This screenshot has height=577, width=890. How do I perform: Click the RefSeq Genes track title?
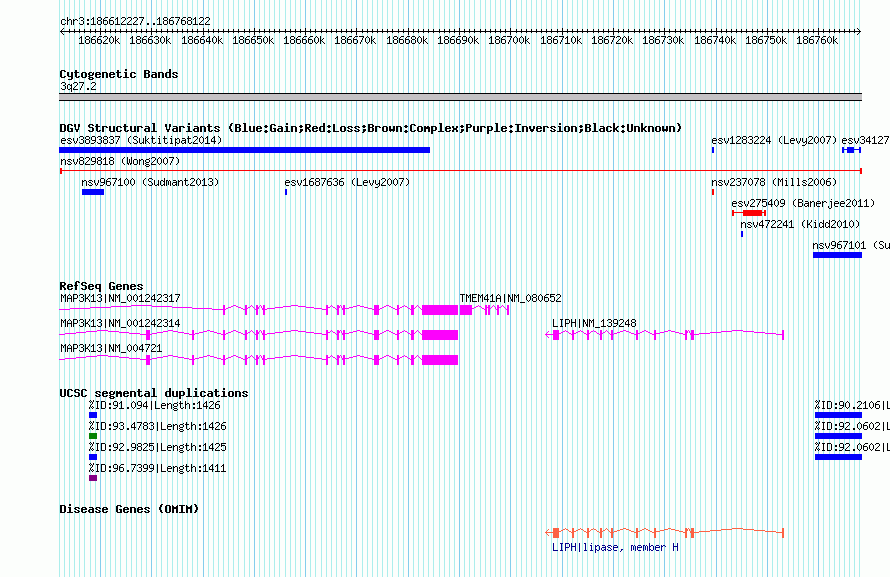[101, 286]
